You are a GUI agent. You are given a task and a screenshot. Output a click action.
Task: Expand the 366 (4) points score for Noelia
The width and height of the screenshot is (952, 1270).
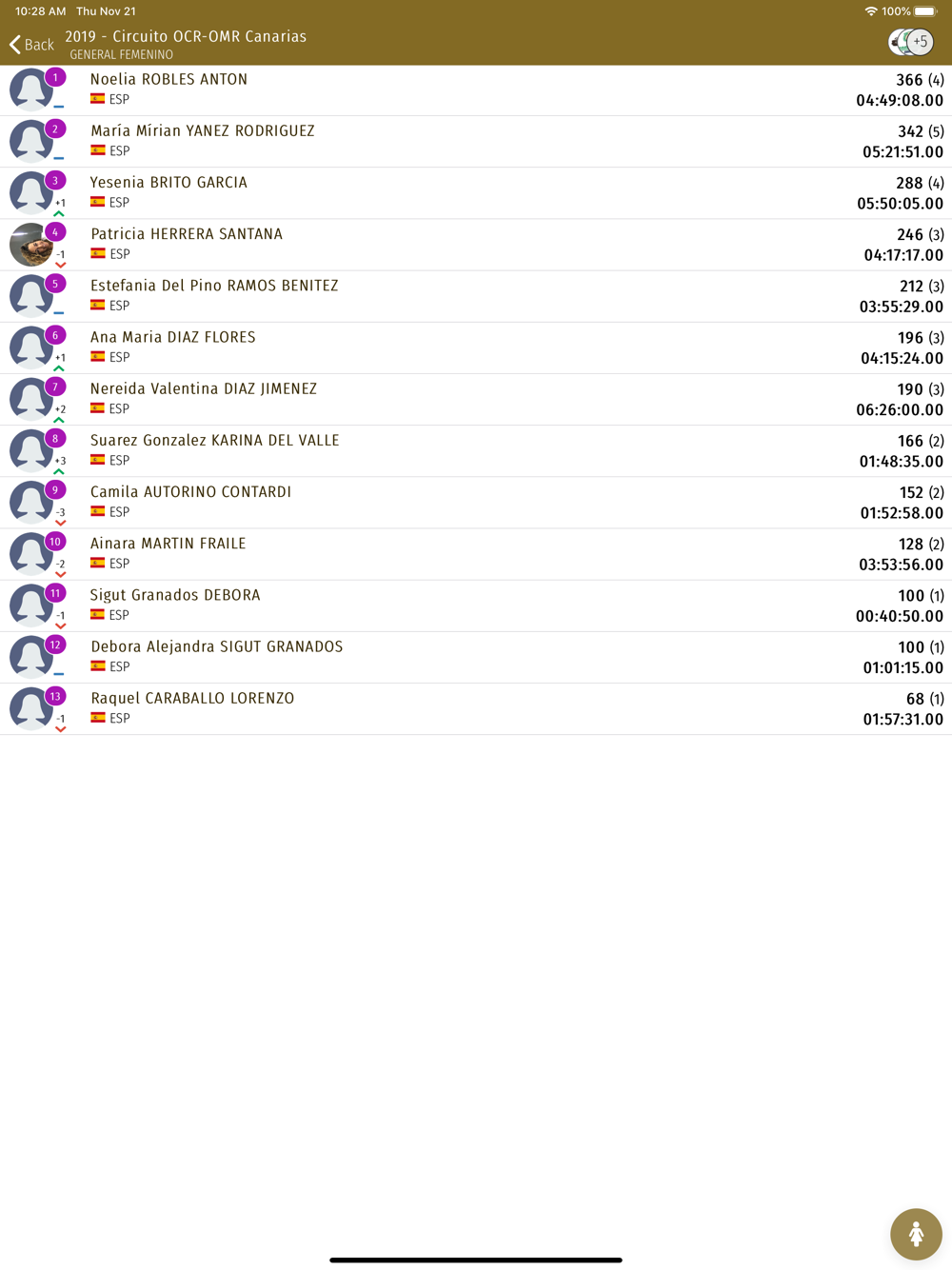[x=920, y=80]
